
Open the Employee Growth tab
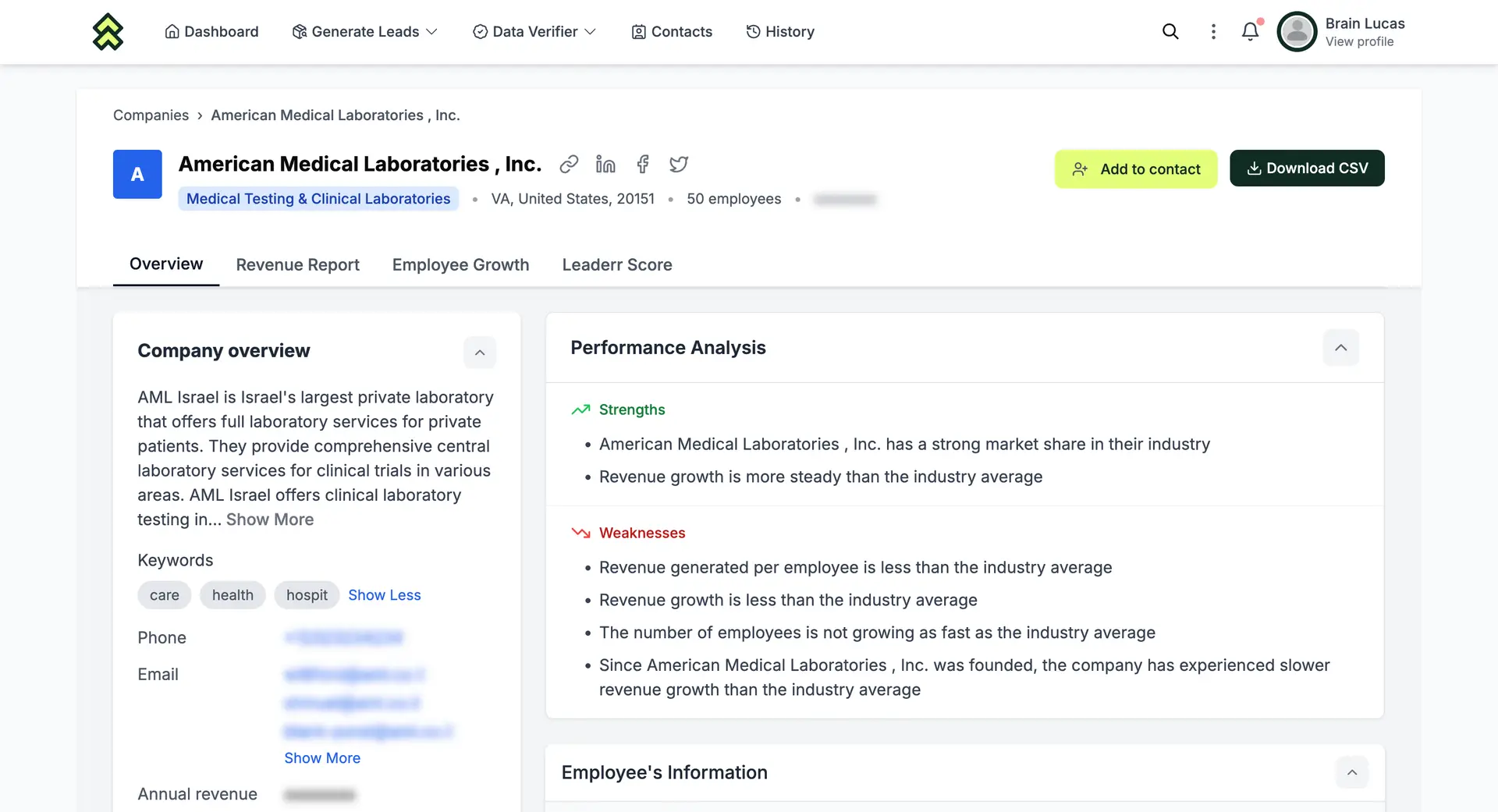coord(460,264)
